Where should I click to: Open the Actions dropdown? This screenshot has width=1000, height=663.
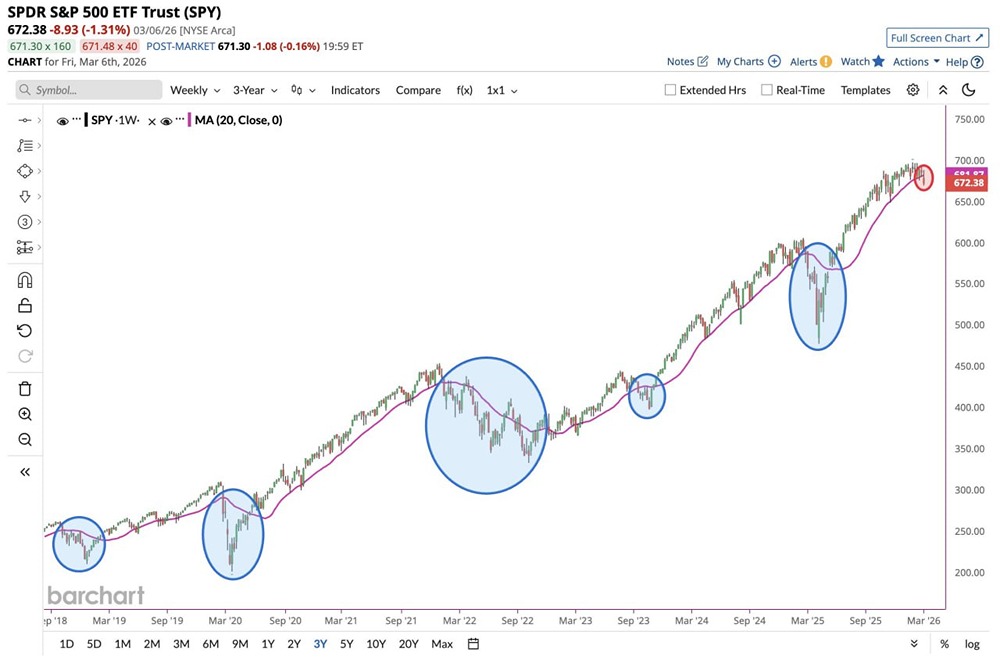pyautogui.click(x=912, y=61)
